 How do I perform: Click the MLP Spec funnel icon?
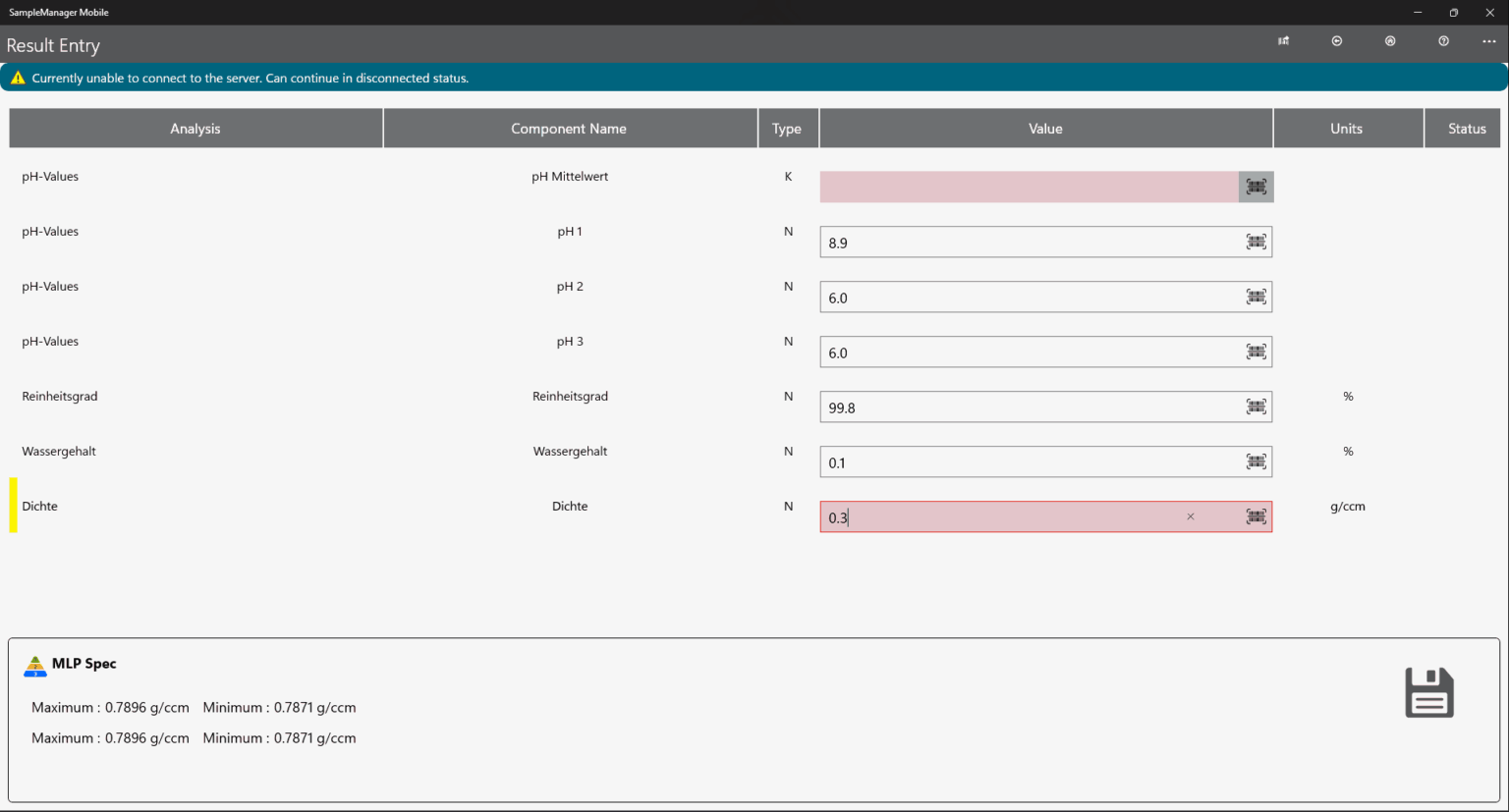pyautogui.click(x=35, y=664)
